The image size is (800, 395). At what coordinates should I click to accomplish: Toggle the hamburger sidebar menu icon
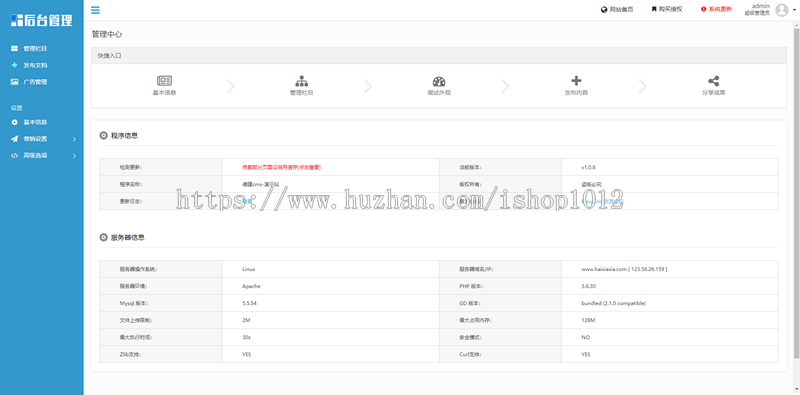coord(95,10)
